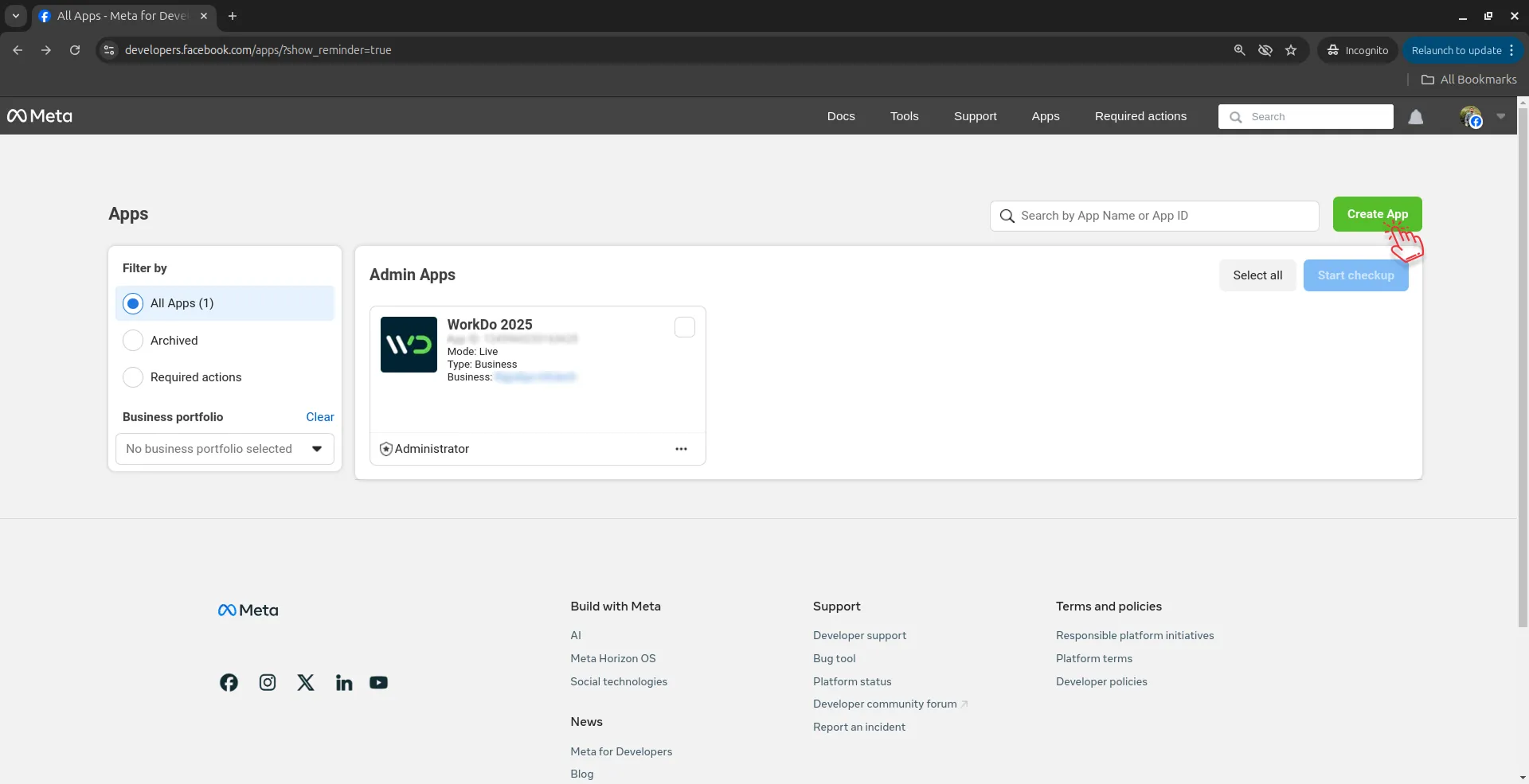Open the Tools section
1529x784 pixels.
click(905, 116)
